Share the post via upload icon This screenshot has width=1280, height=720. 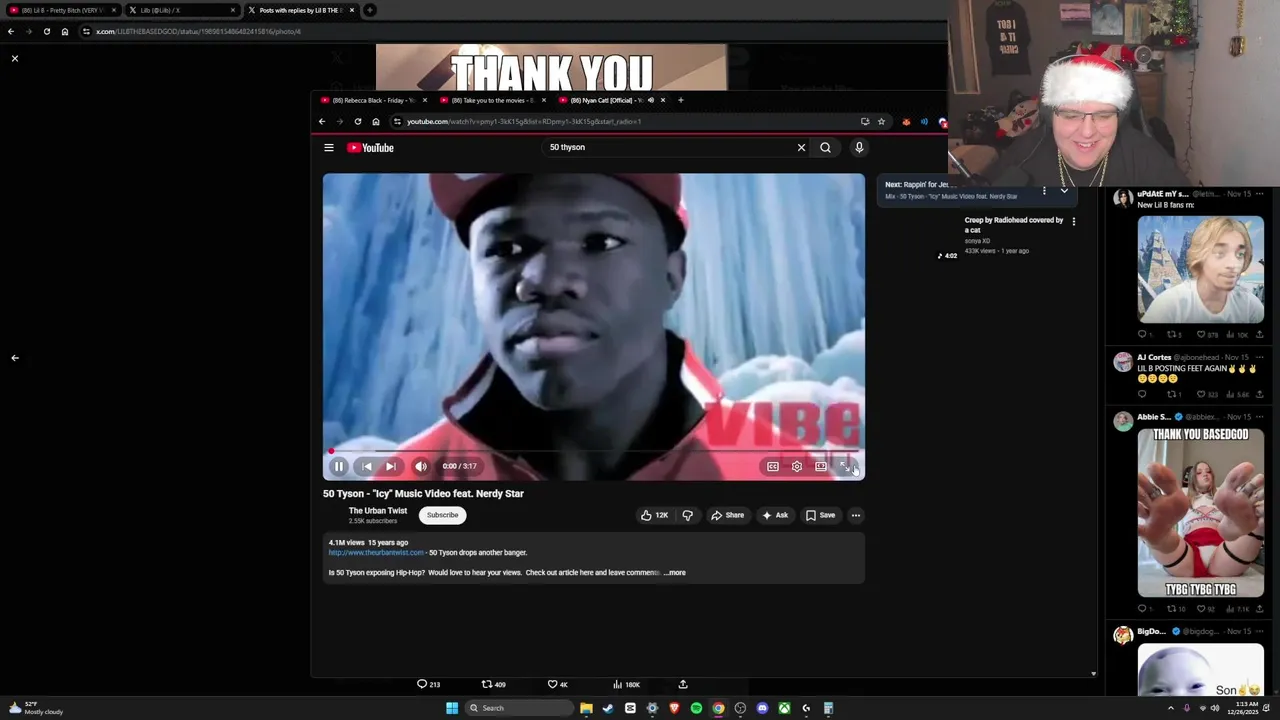[x=683, y=684]
